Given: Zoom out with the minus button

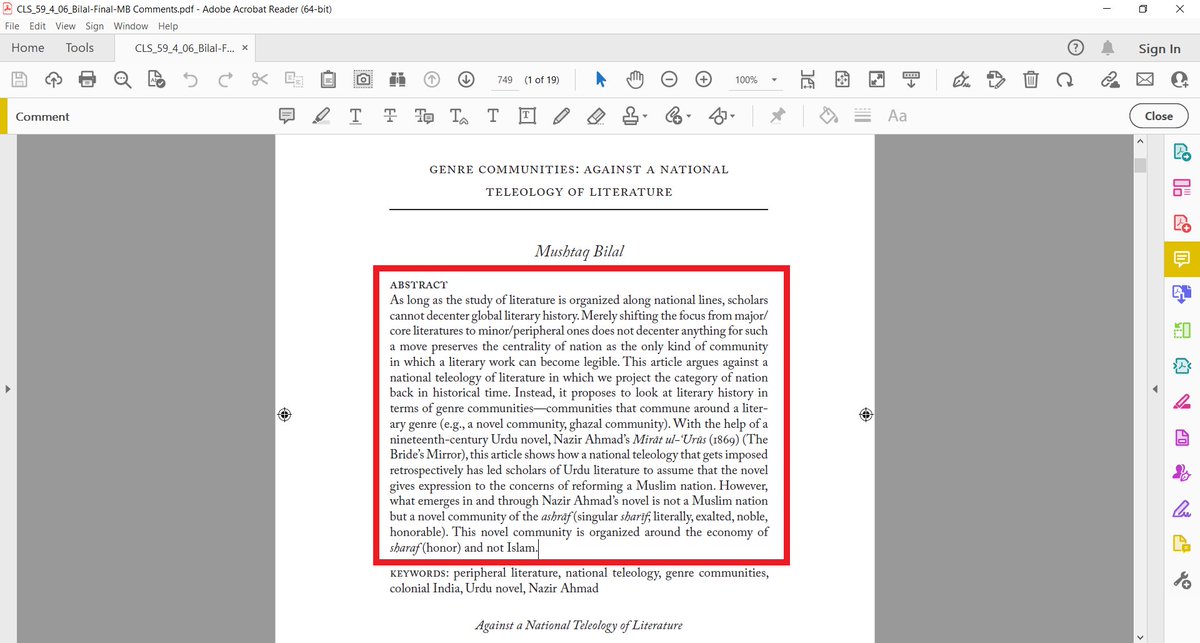Looking at the screenshot, I should click(x=669, y=80).
